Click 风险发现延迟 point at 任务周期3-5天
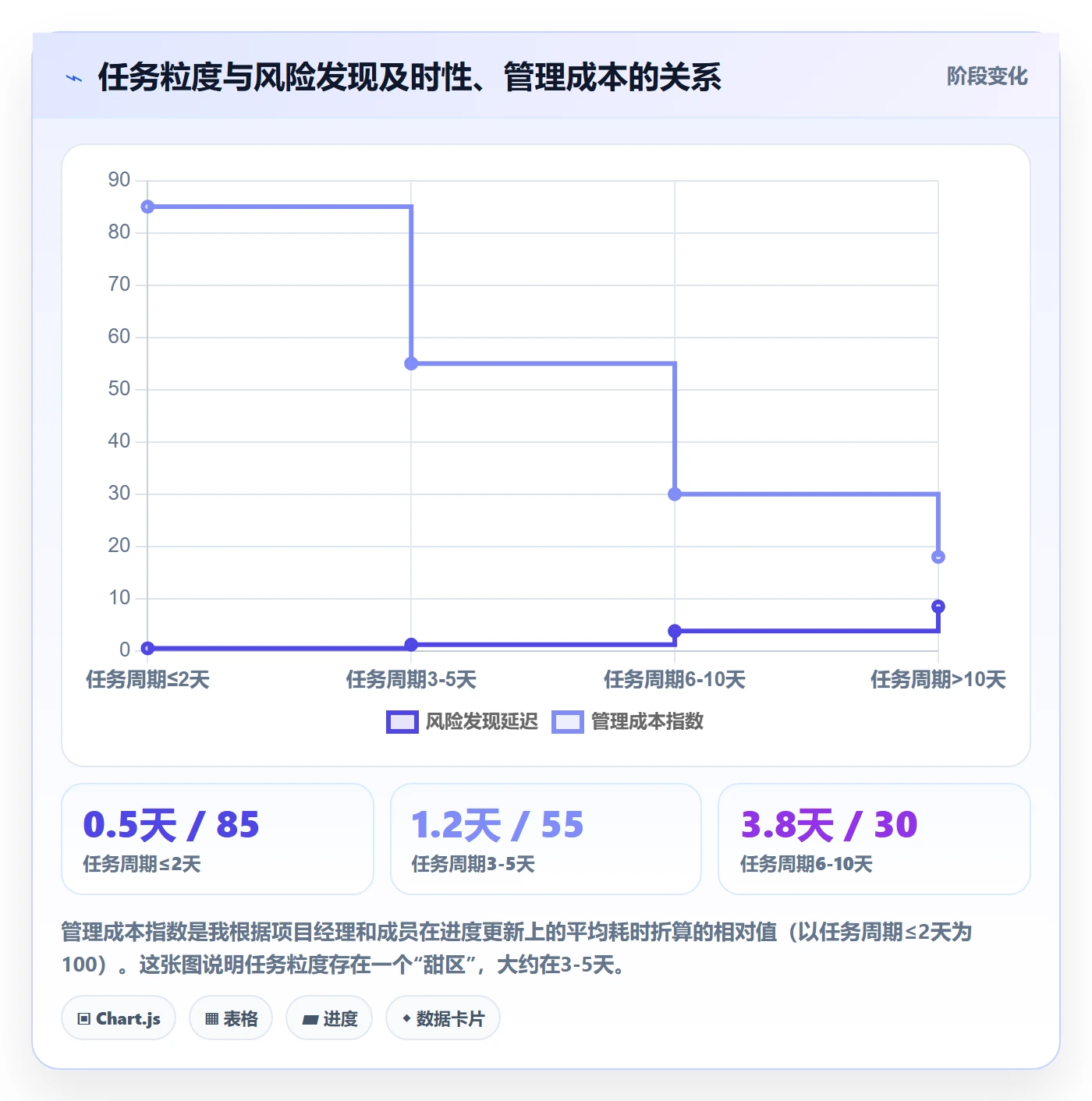 [411, 645]
